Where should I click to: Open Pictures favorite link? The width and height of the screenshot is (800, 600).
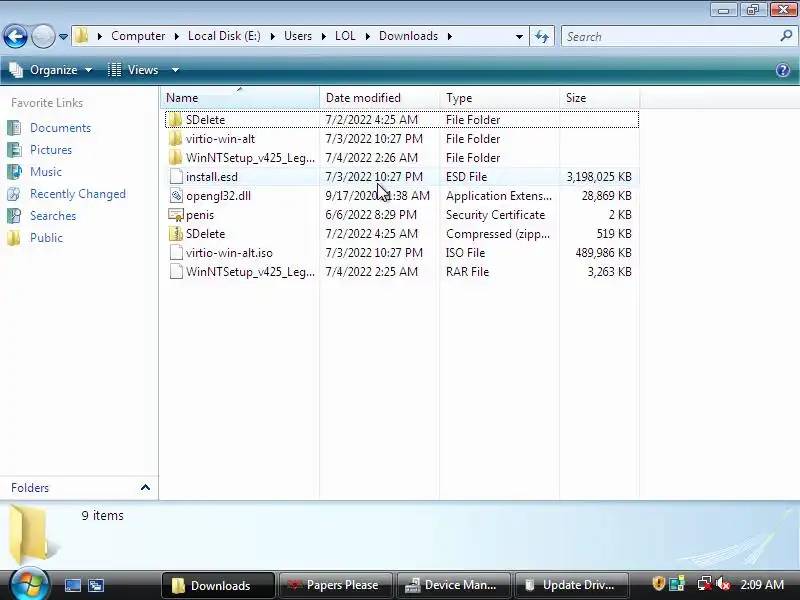click(51, 149)
